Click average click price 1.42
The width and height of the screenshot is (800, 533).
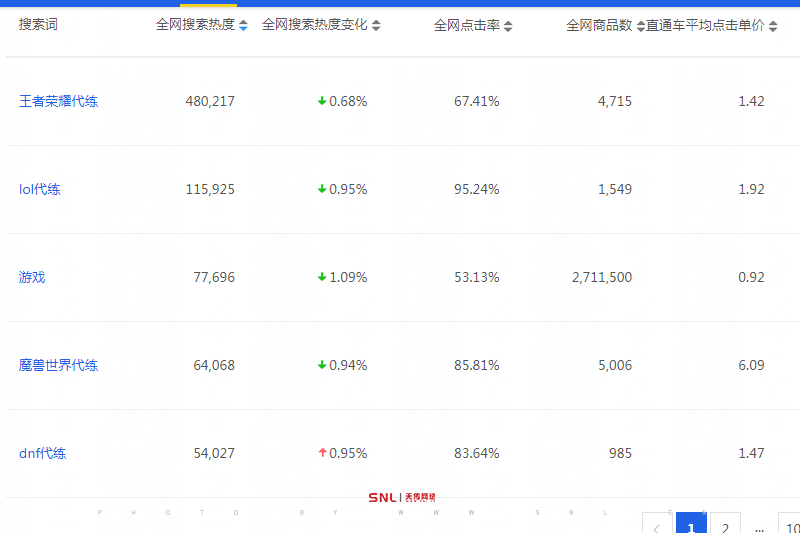pos(752,101)
